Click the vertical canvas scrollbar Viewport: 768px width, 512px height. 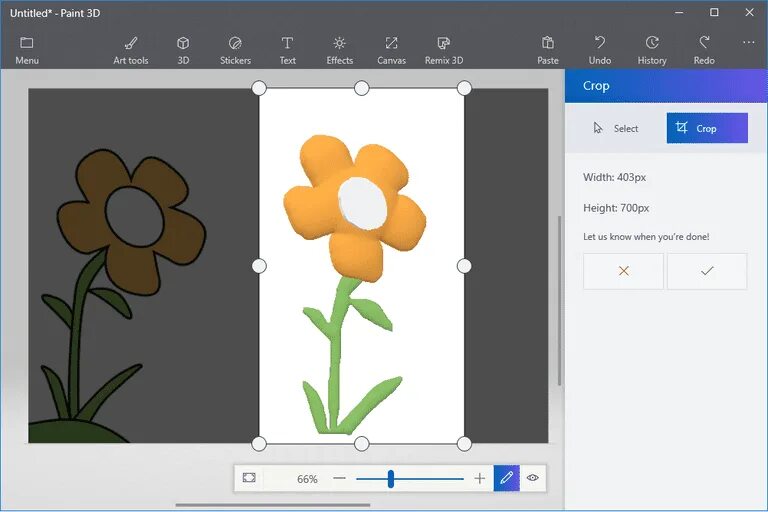click(x=559, y=300)
